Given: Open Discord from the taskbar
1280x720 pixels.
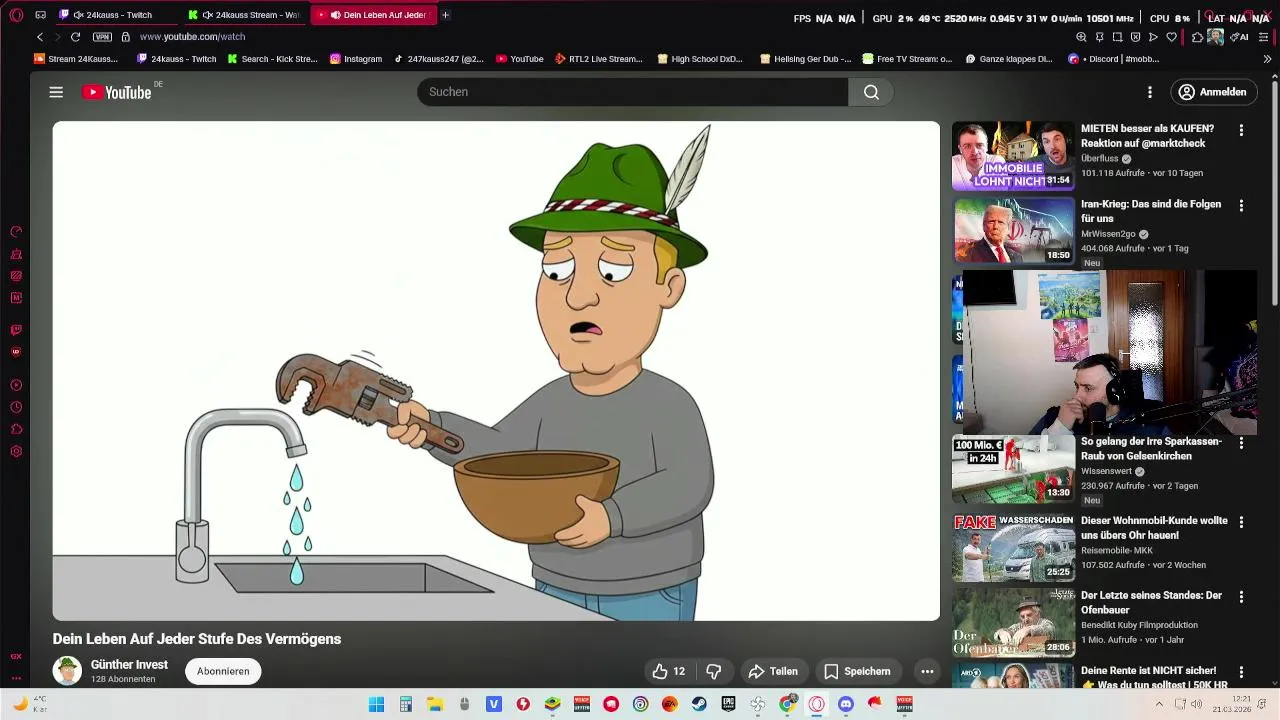Looking at the screenshot, I should [x=846, y=704].
